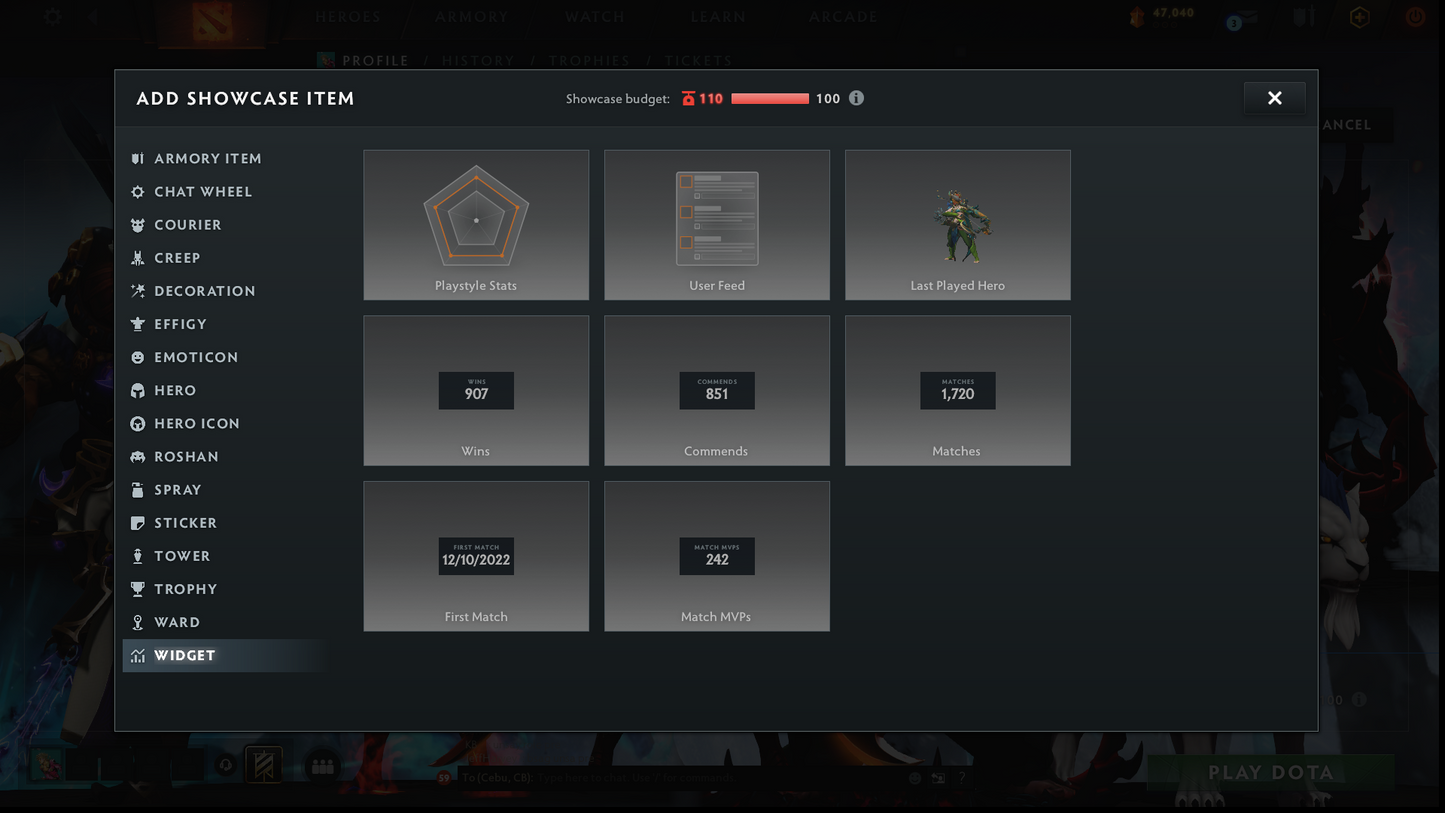Click the Hero Icon category icon
Viewport: 1445px width, 813px height.
[x=138, y=424]
